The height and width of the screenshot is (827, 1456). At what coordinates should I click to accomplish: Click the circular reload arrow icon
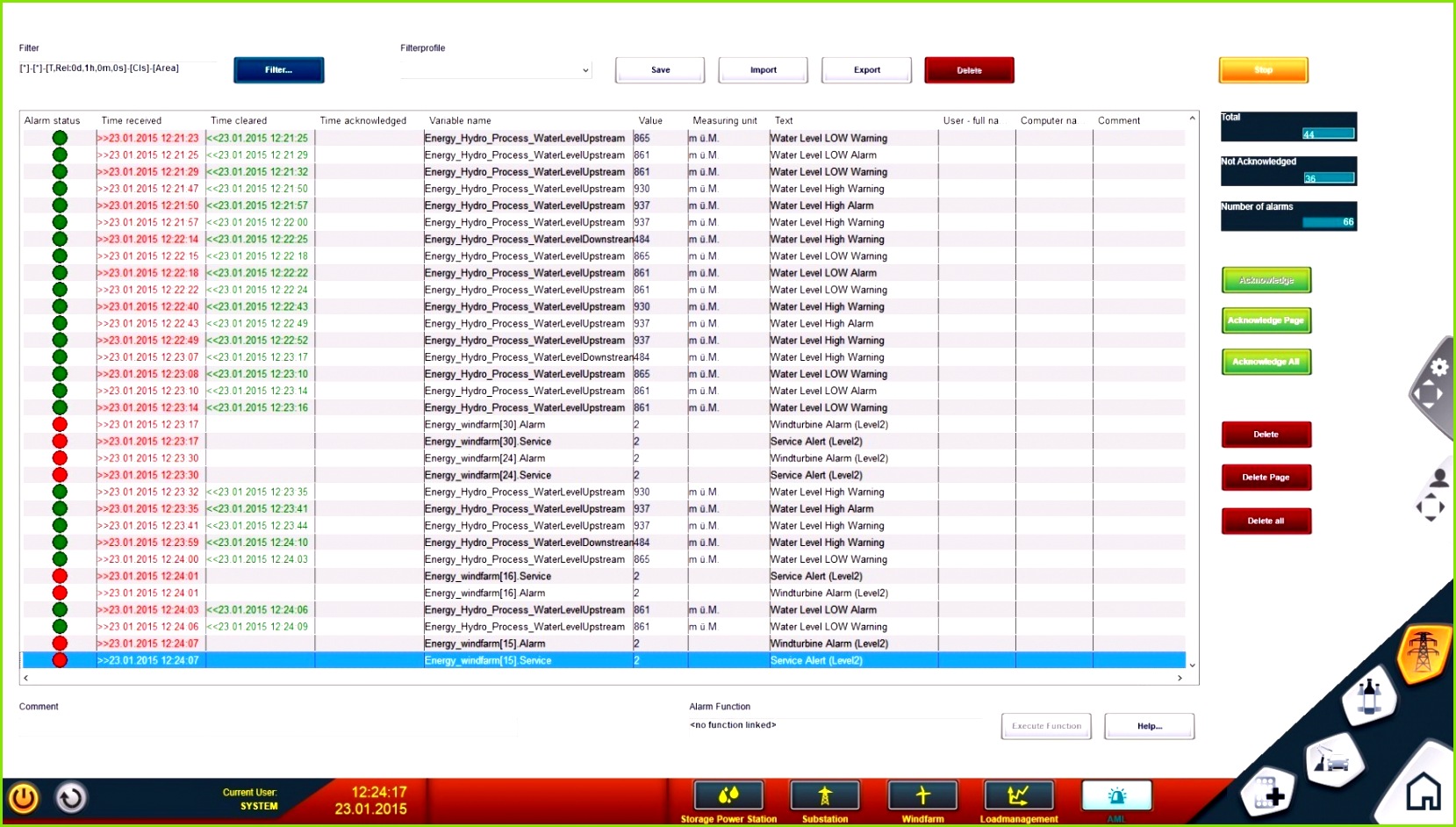pos(71,797)
